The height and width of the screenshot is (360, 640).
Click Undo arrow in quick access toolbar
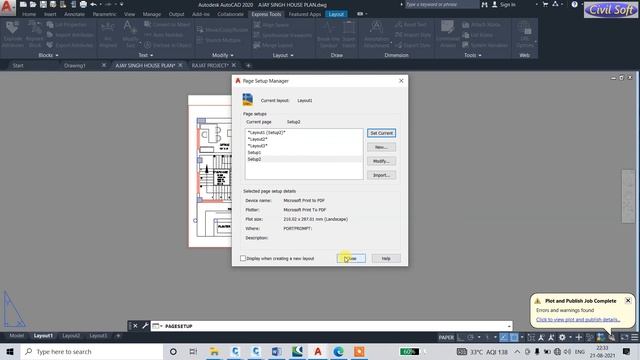click(93, 4)
